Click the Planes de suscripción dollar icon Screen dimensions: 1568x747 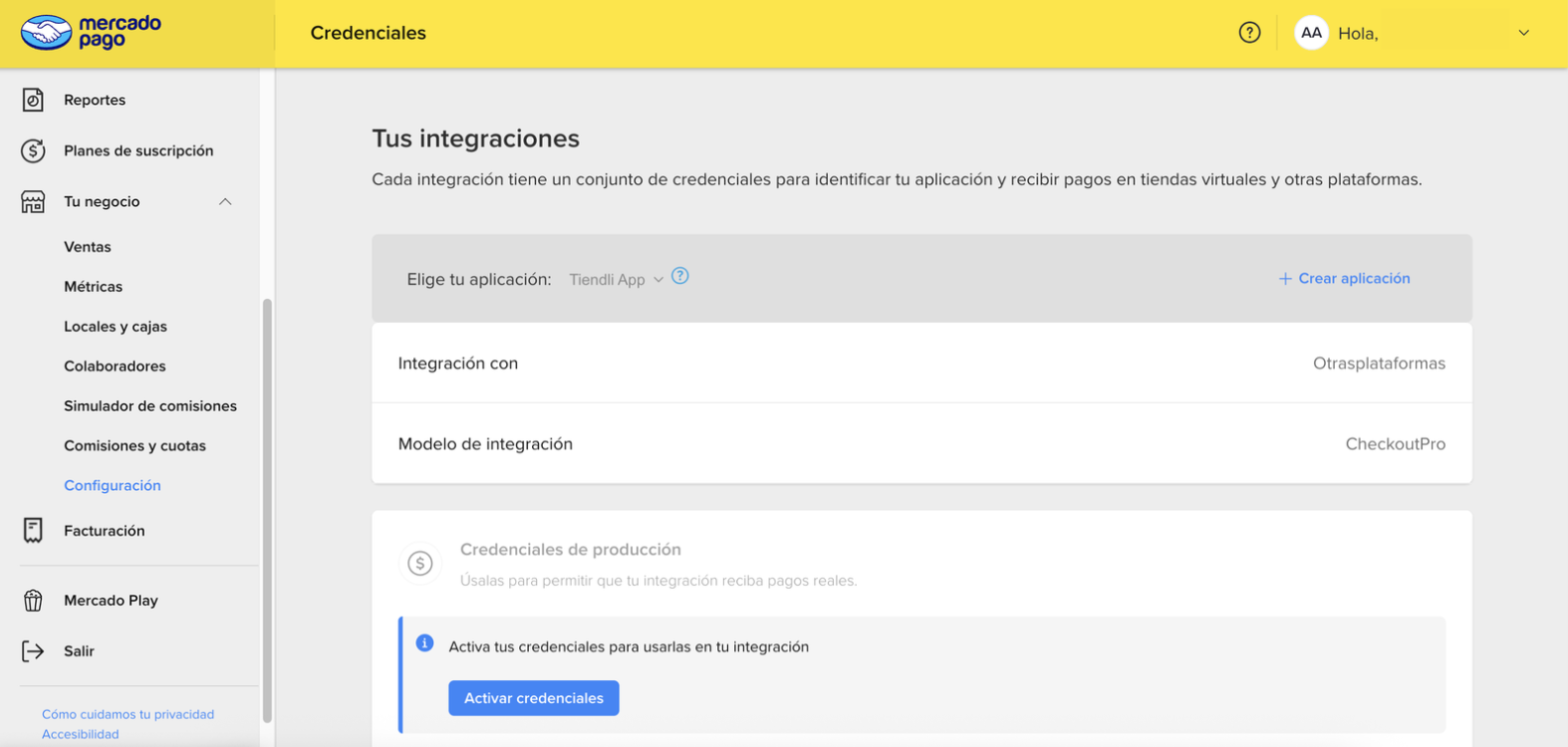[x=33, y=150]
